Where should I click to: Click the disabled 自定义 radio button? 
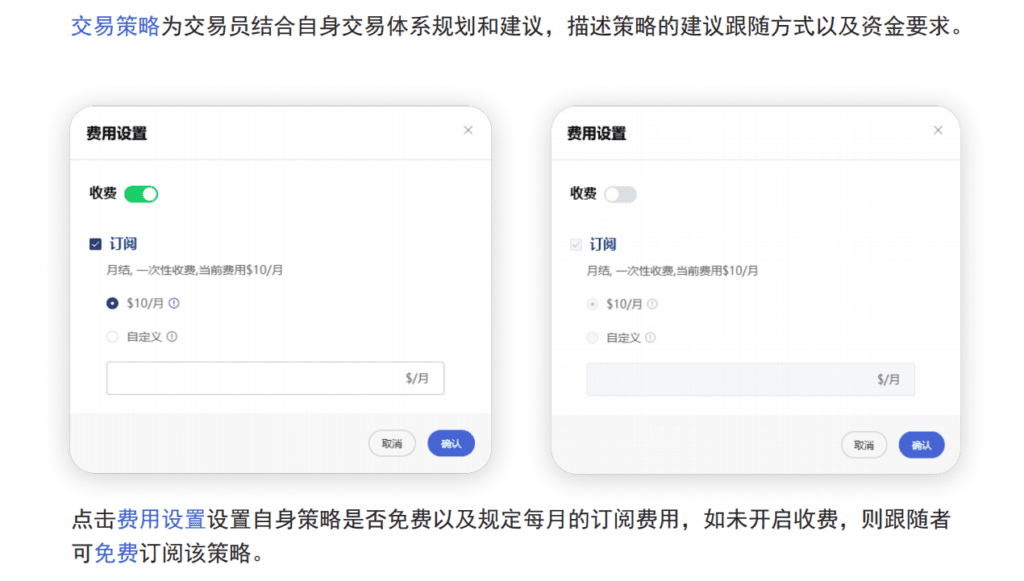592,338
